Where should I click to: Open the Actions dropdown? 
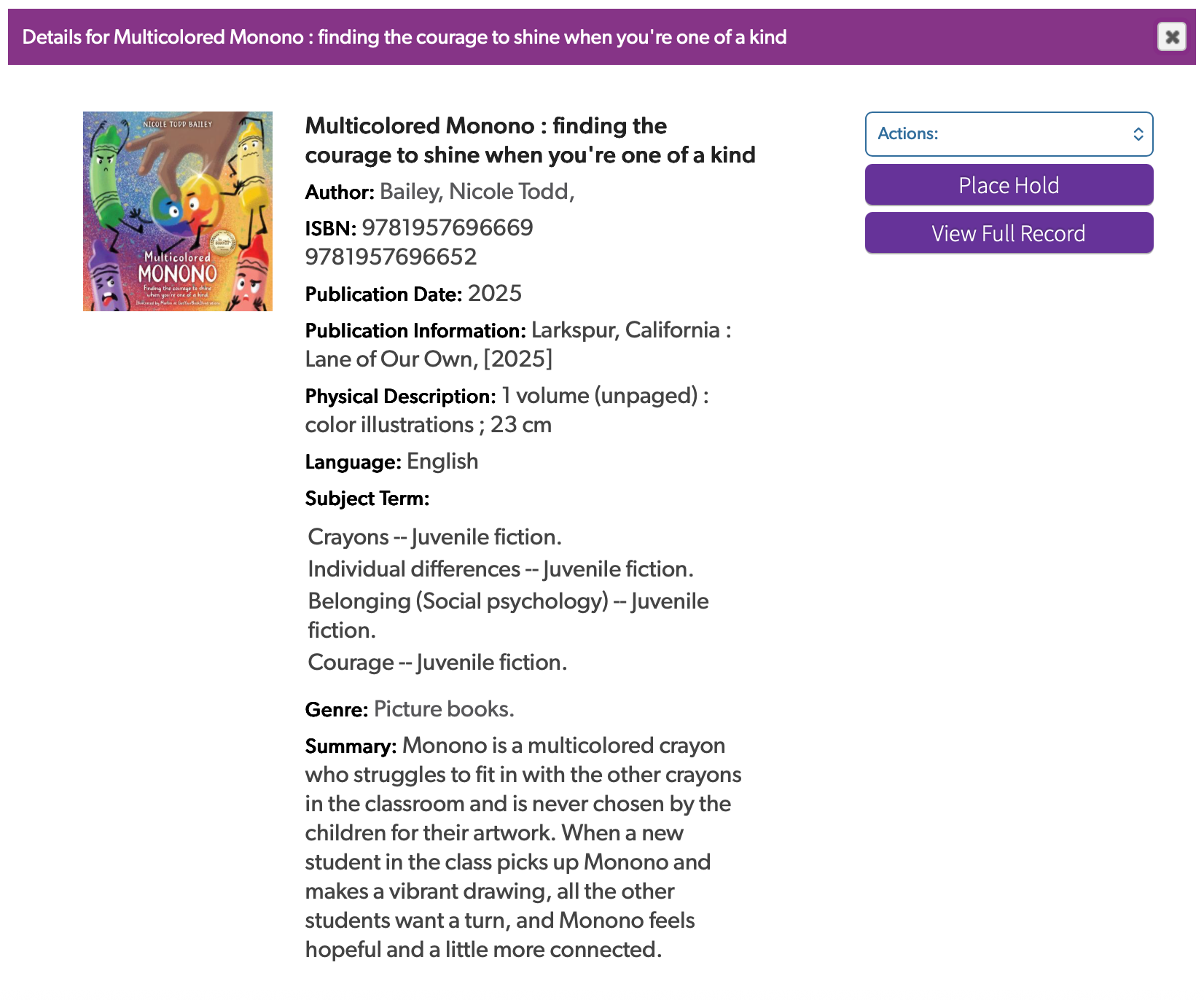(1009, 134)
